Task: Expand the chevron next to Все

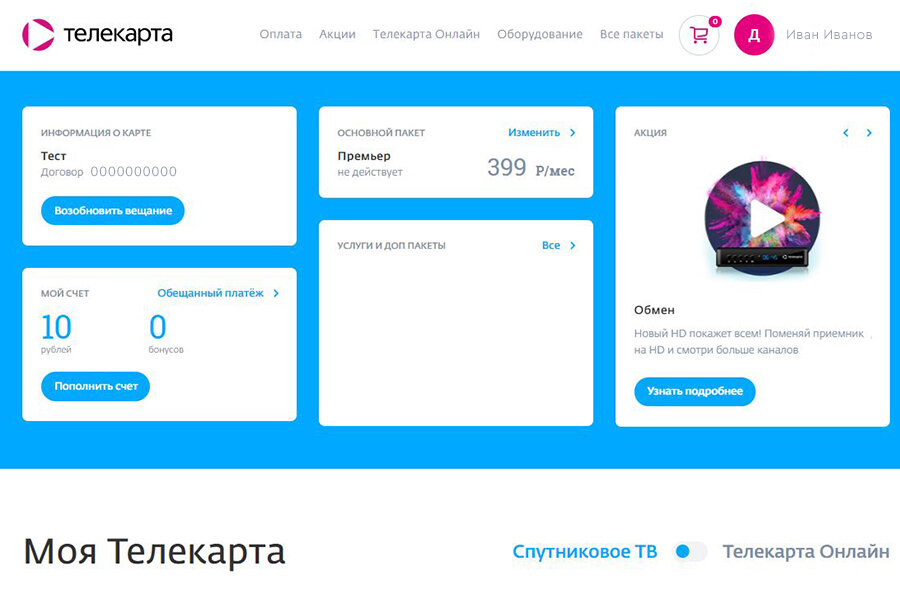Action: coord(572,246)
